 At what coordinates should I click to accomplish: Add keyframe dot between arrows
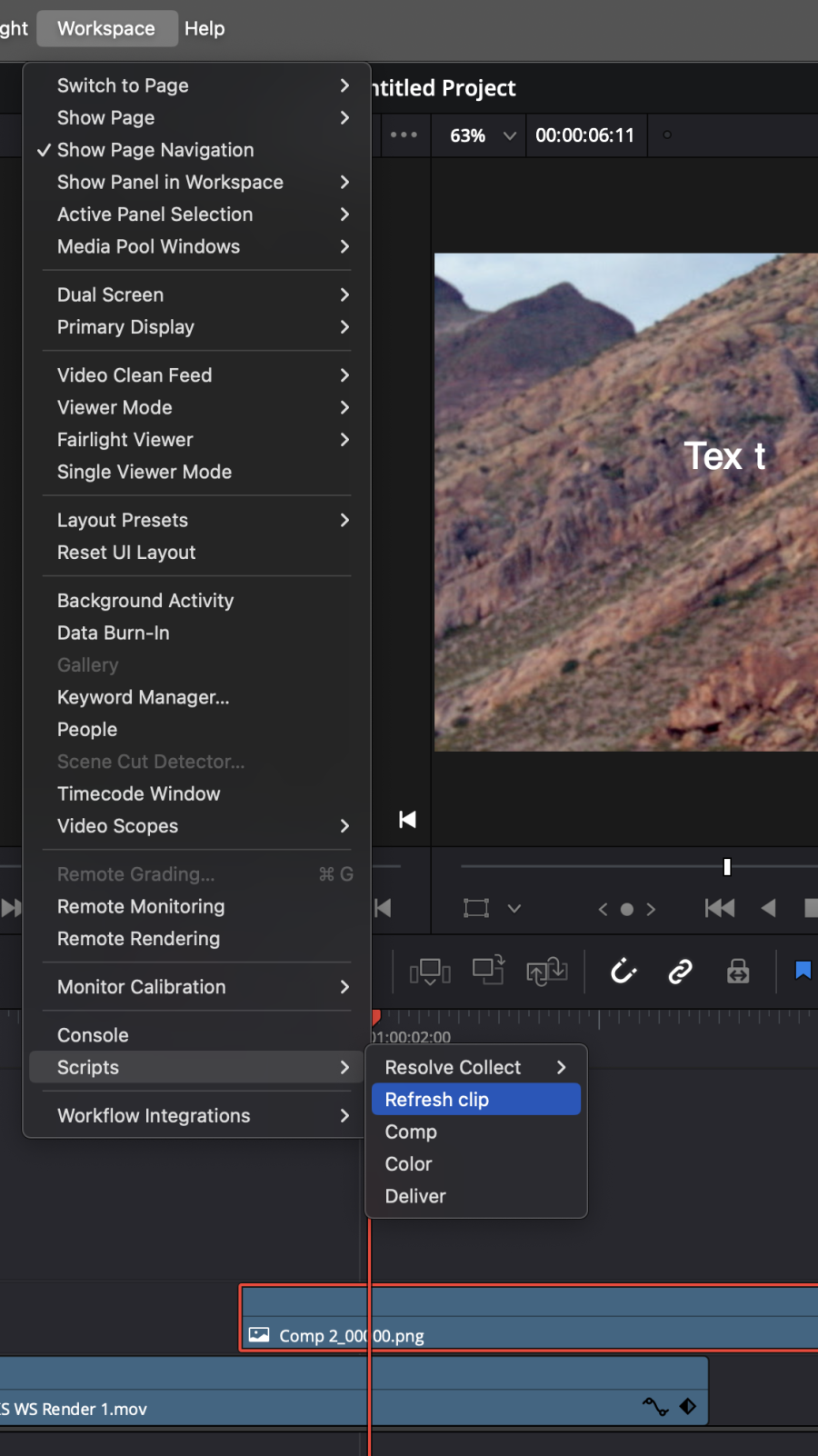(x=627, y=909)
